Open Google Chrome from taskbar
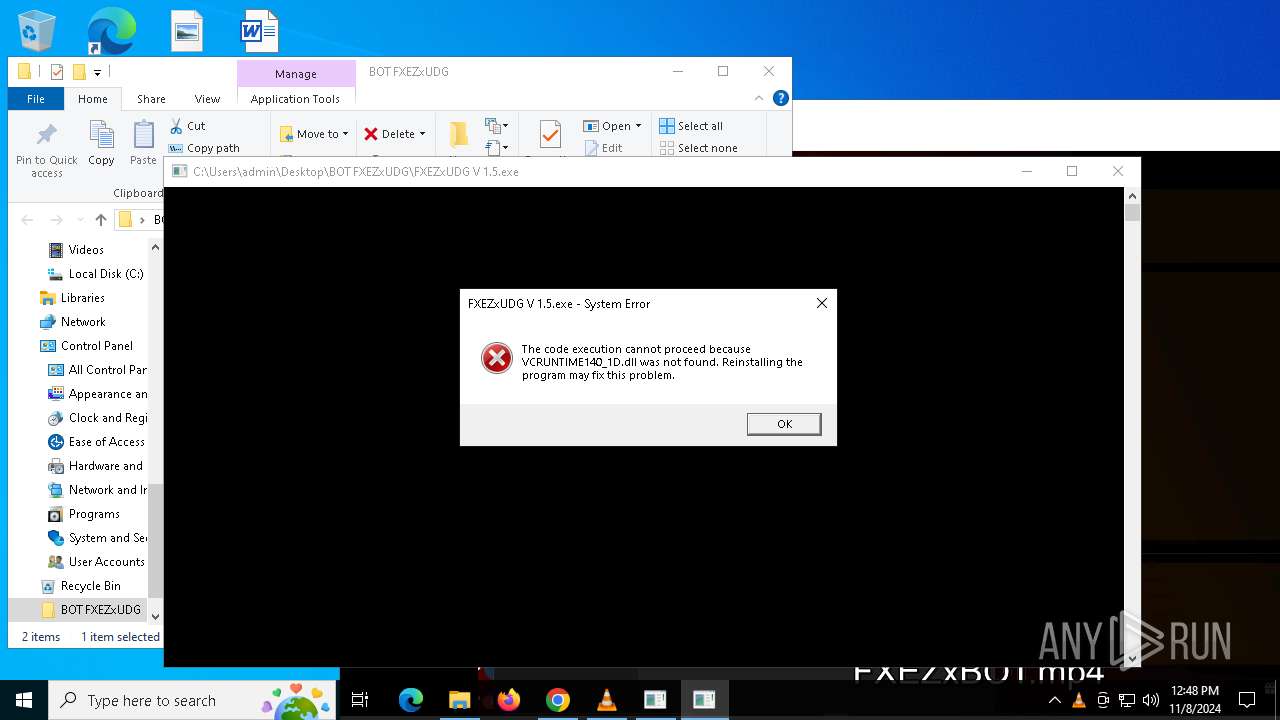The width and height of the screenshot is (1280, 720). tap(558, 700)
